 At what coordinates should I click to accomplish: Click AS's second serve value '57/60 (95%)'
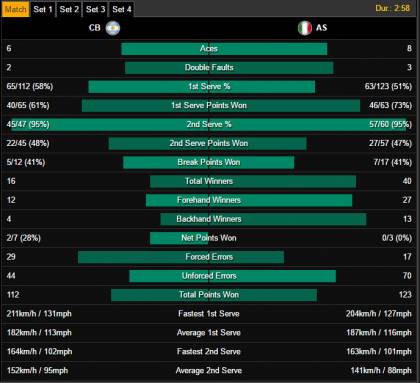[390, 125]
